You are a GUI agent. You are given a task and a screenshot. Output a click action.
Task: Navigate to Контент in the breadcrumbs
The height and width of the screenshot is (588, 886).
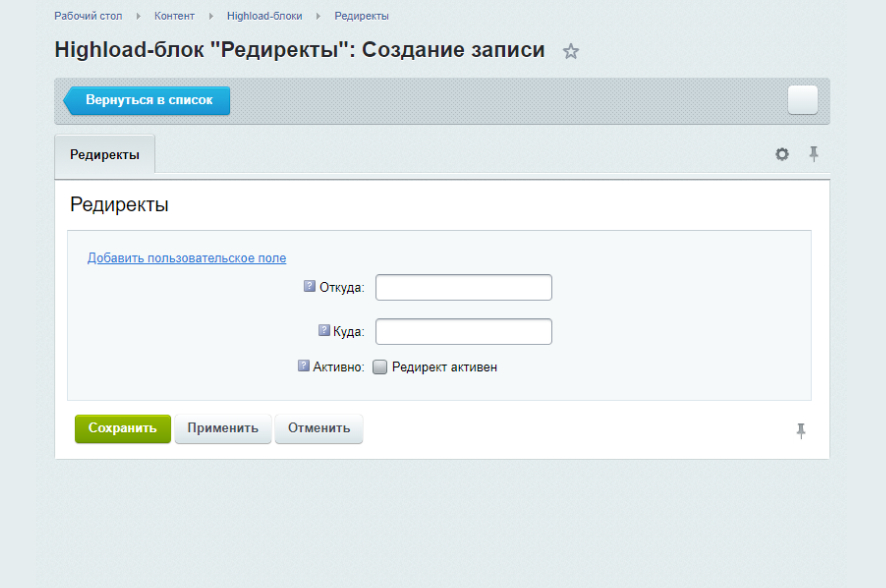(x=176, y=15)
